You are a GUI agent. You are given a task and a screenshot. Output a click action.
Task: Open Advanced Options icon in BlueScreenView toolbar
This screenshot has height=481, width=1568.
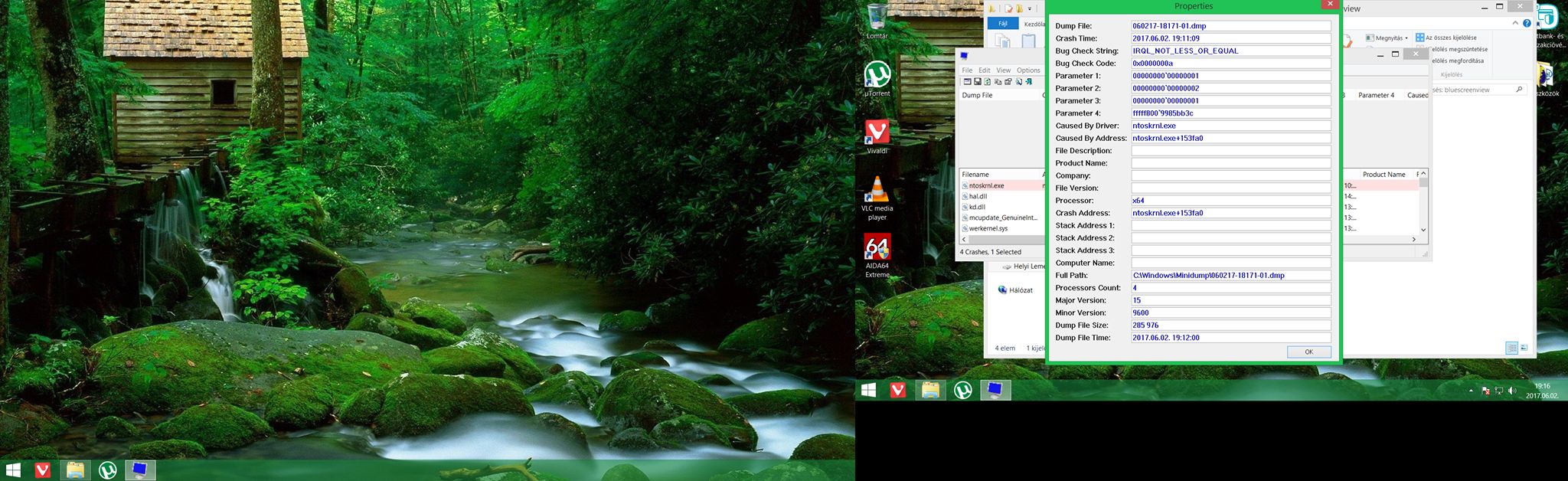(968, 81)
